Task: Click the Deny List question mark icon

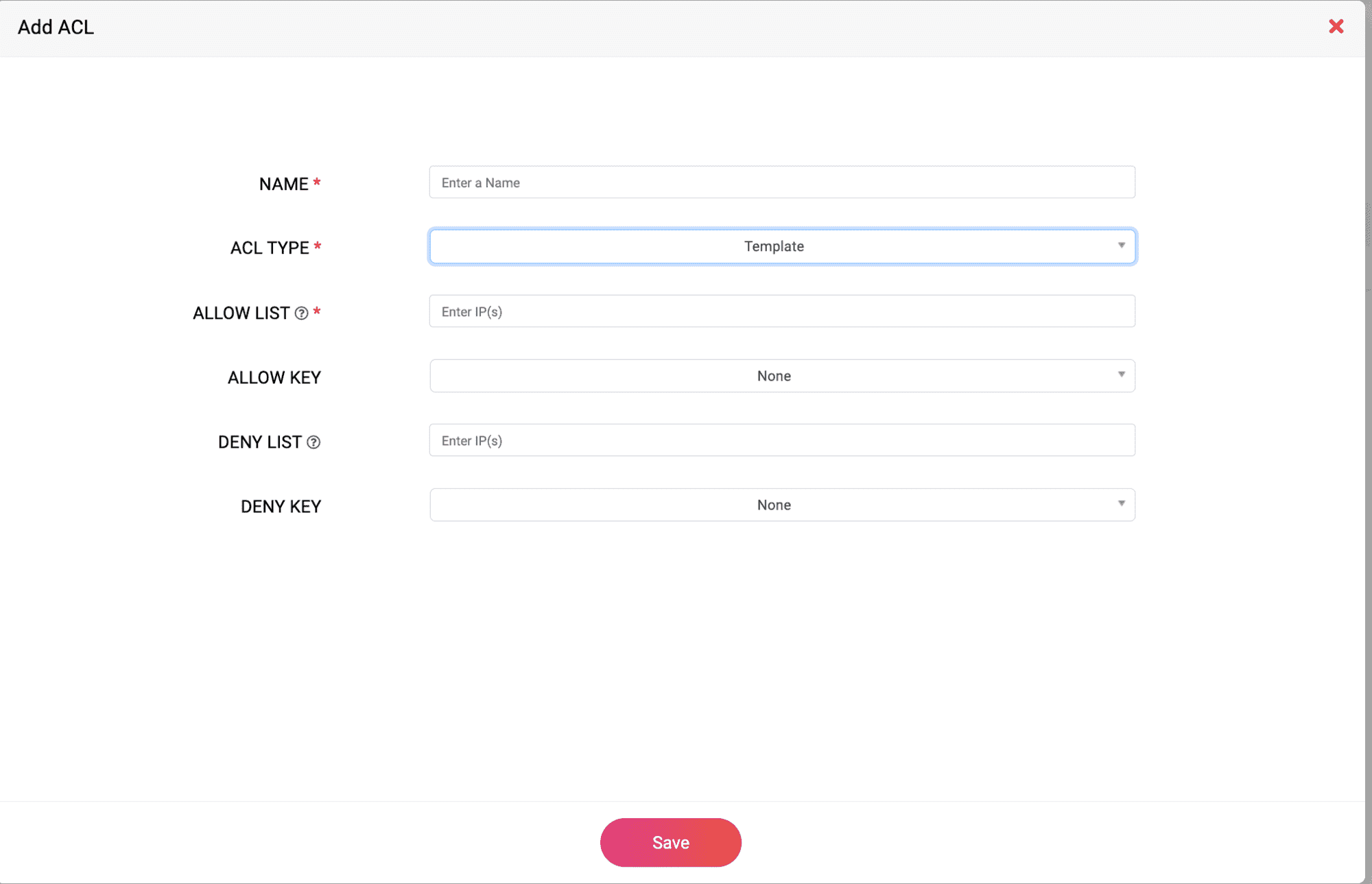Action: coord(314,442)
